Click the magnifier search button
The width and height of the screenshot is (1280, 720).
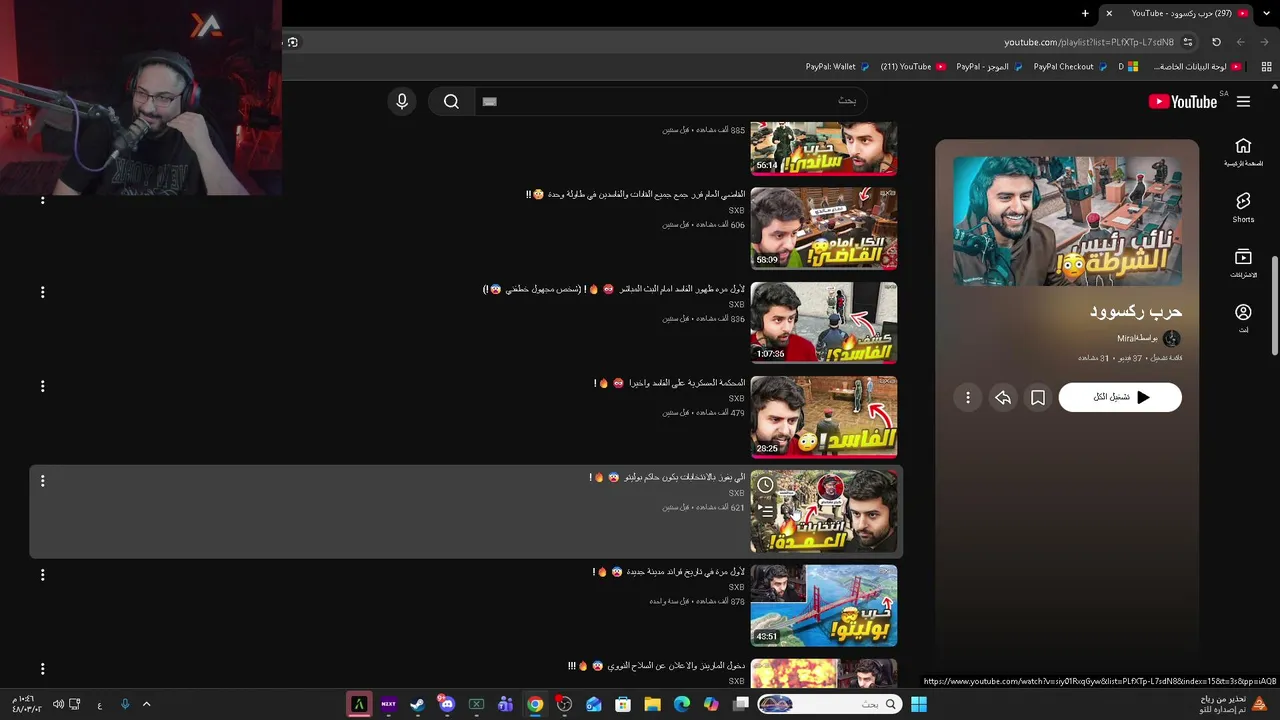(x=451, y=101)
